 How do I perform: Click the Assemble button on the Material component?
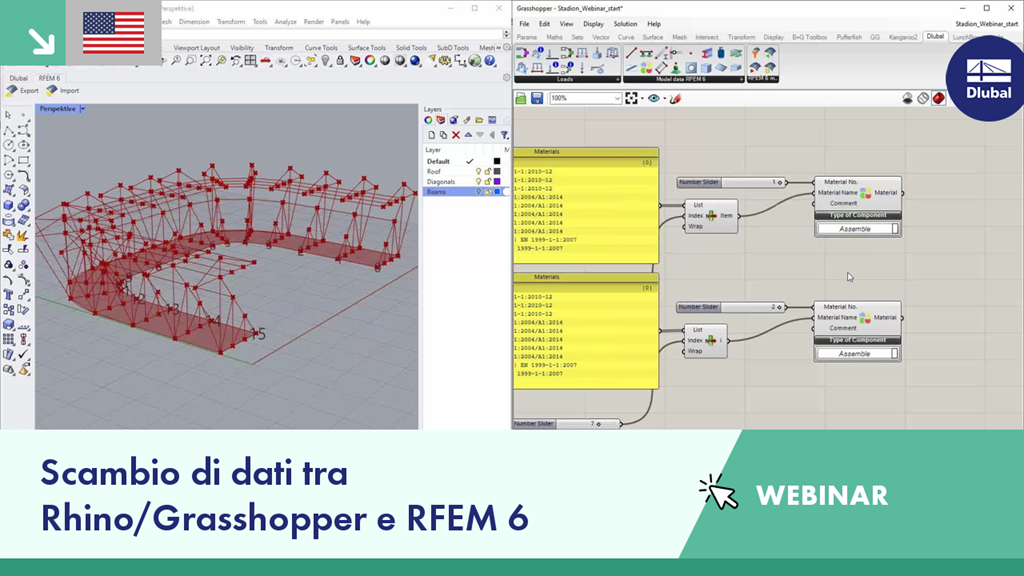click(x=856, y=228)
